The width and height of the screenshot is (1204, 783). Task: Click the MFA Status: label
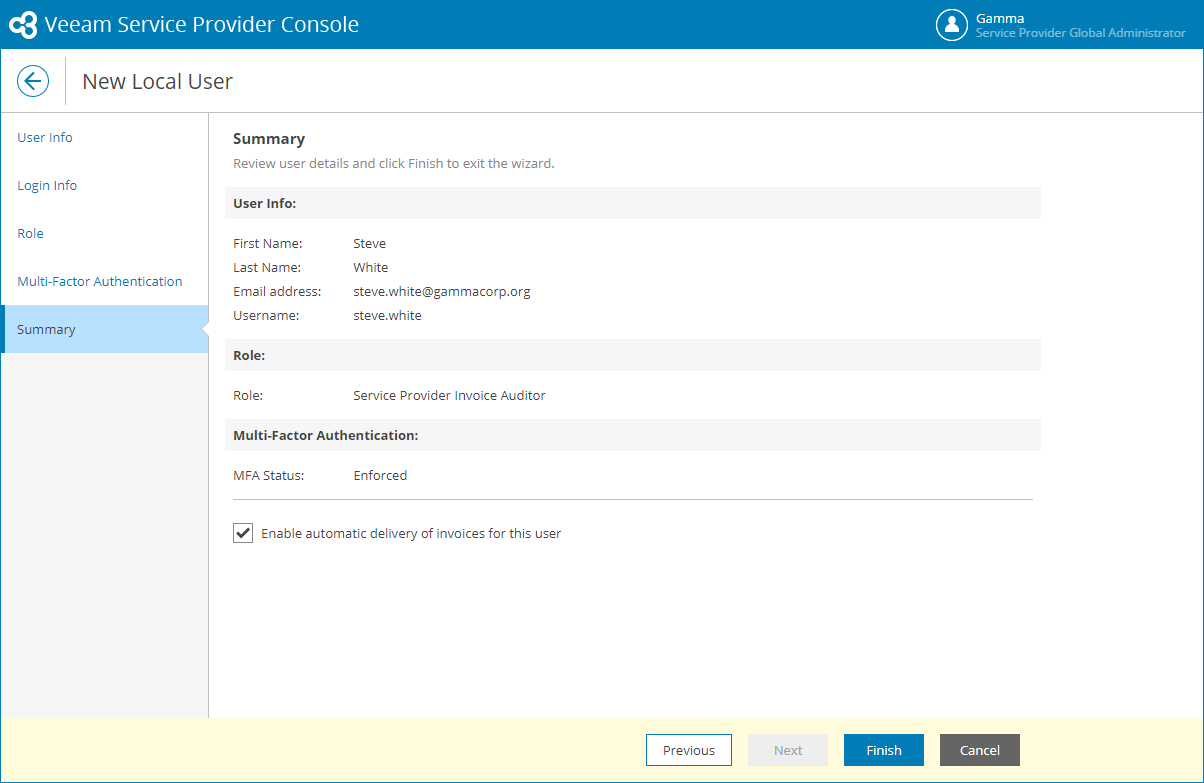[x=269, y=475]
